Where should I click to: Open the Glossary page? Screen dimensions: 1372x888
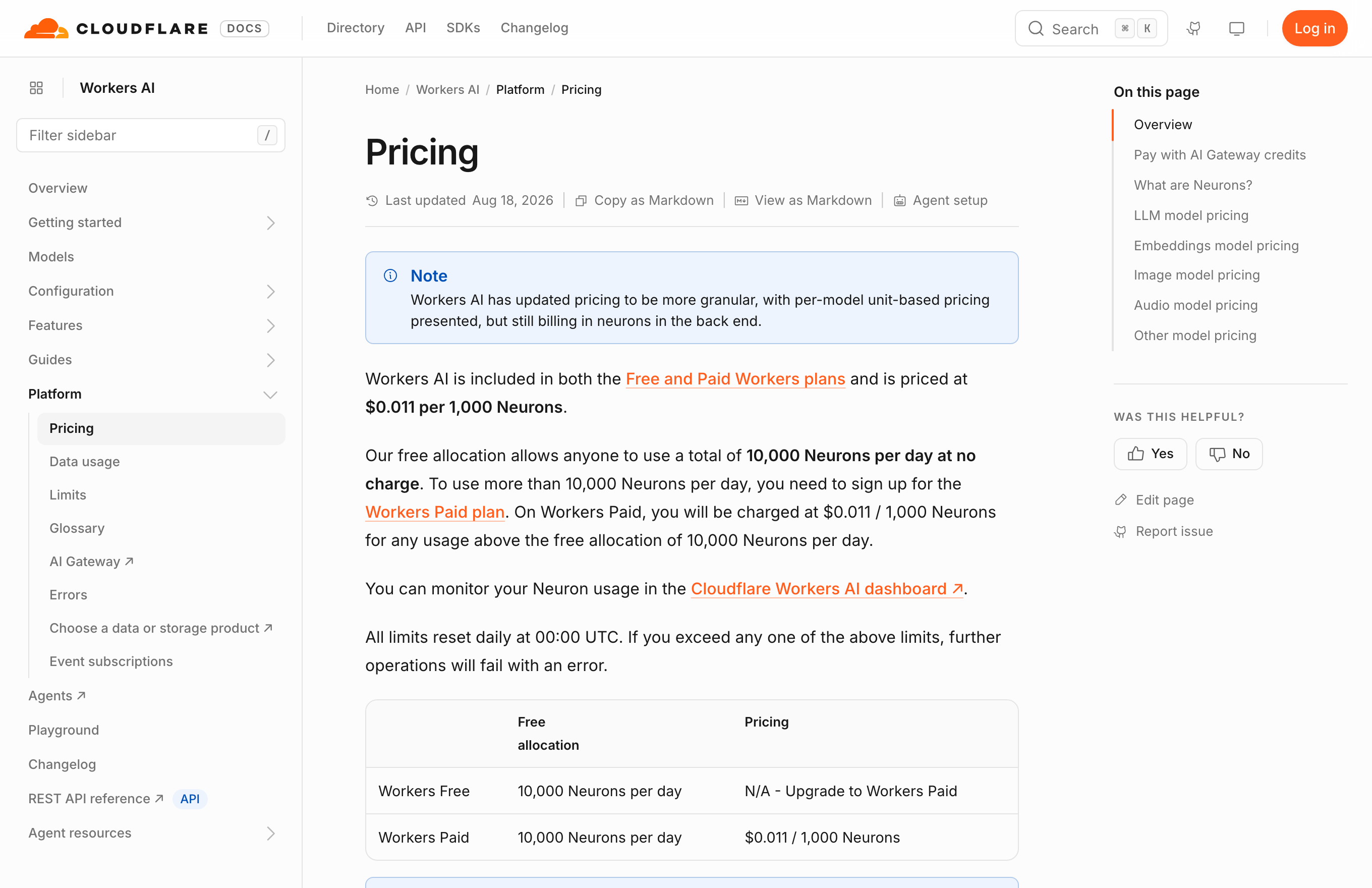(77, 528)
